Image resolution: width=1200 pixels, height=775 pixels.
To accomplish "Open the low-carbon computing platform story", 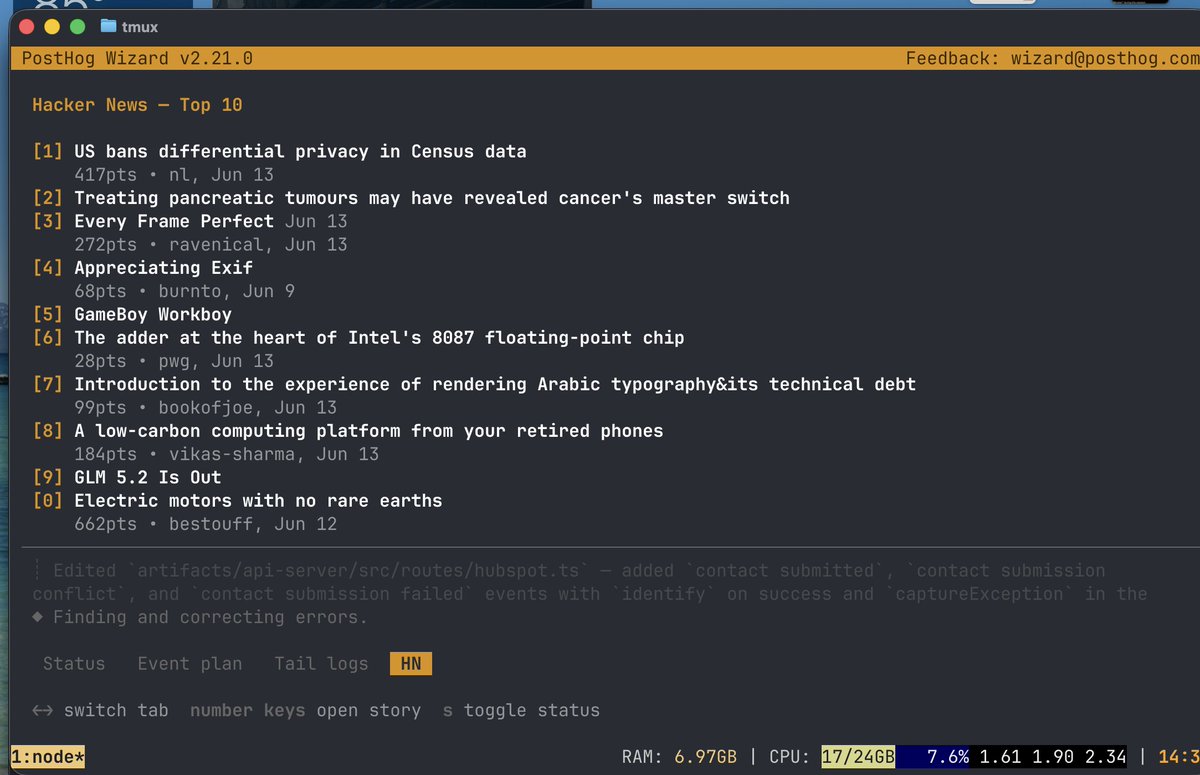I will (369, 431).
